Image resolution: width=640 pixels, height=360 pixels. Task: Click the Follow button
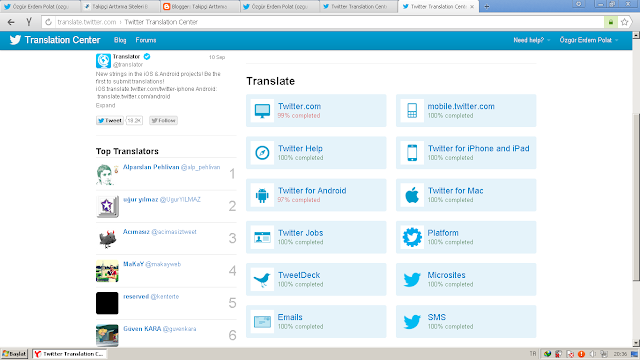pos(163,120)
